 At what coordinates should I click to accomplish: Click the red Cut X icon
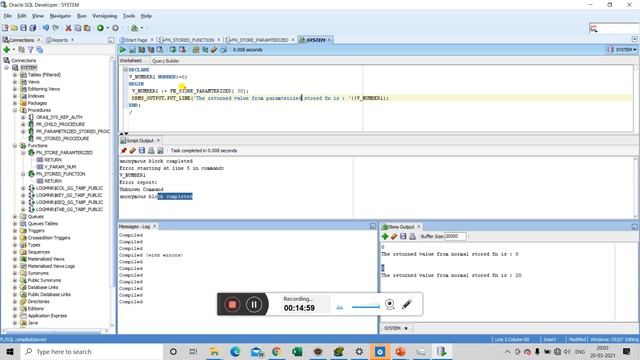[x=68, y=28]
